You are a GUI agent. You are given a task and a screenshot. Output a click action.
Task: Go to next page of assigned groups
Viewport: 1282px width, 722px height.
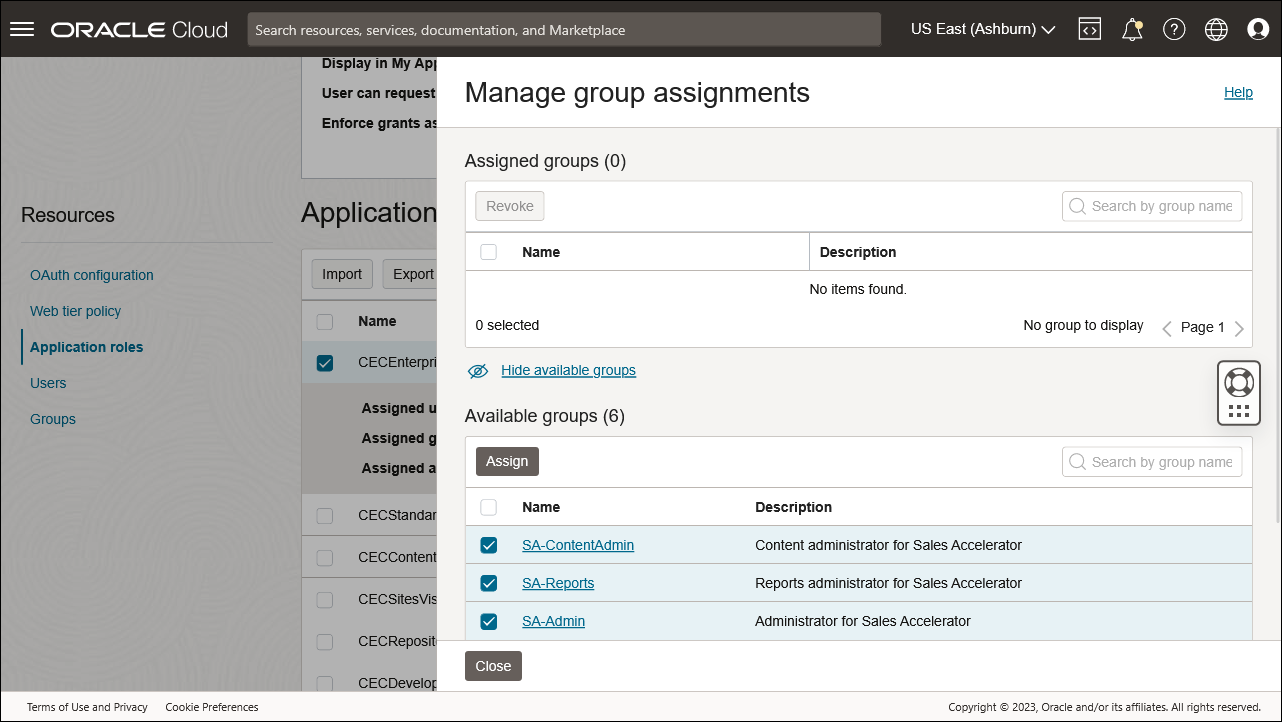(1238, 326)
